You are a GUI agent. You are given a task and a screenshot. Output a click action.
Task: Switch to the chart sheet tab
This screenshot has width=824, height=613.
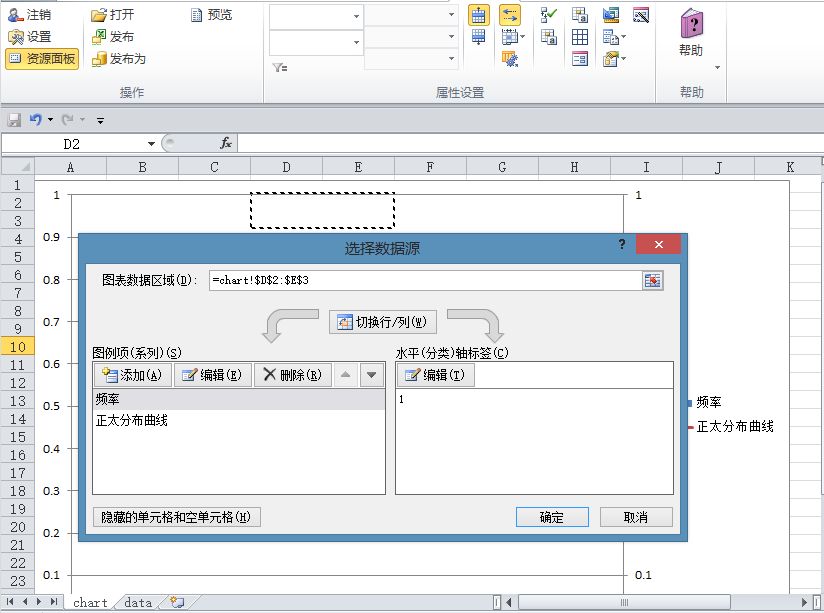90,602
